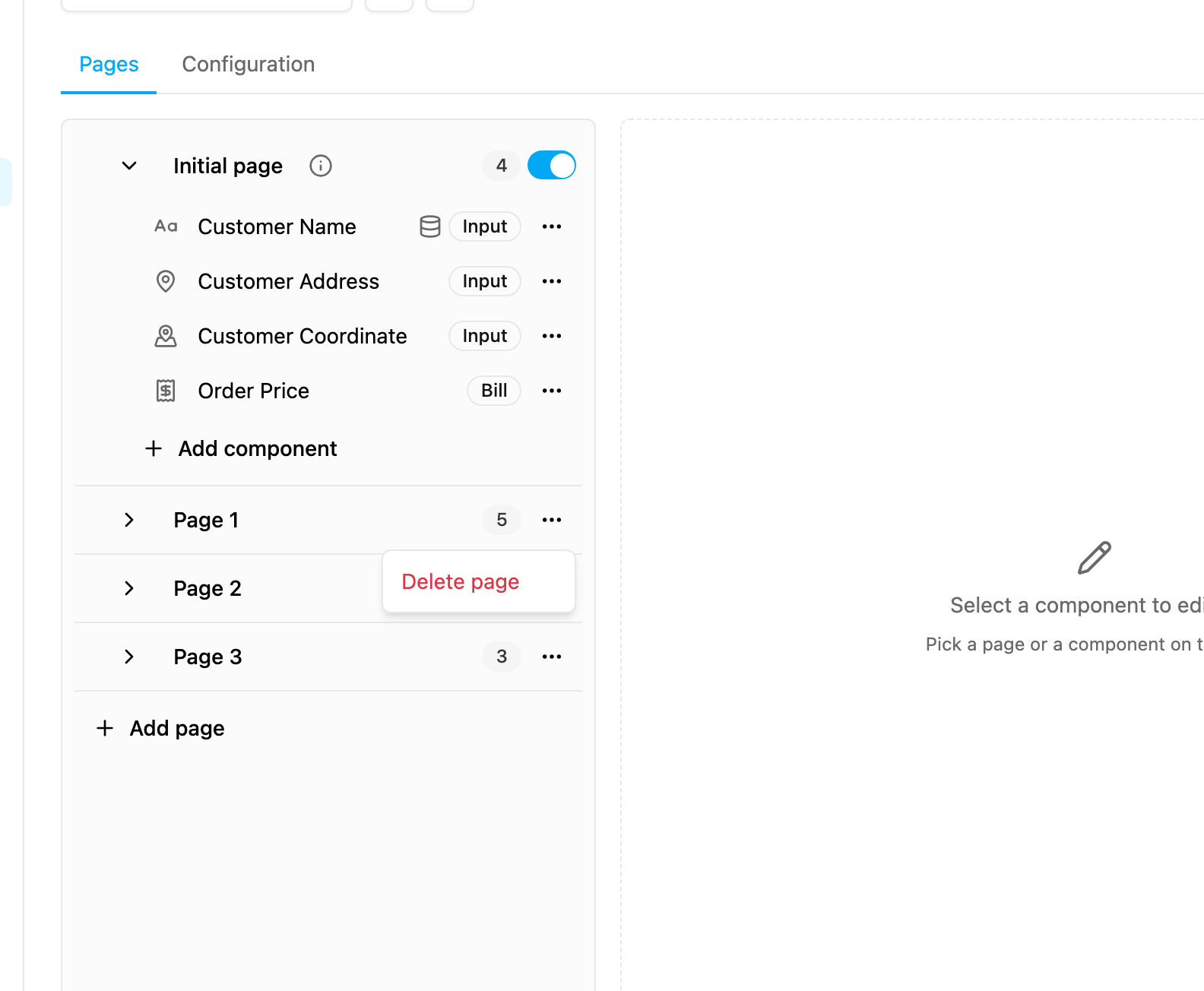Image resolution: width=1204 pixels, height=991 pixels.
Task: Click the database icon on Customer Name row
Action: [430, 226]
